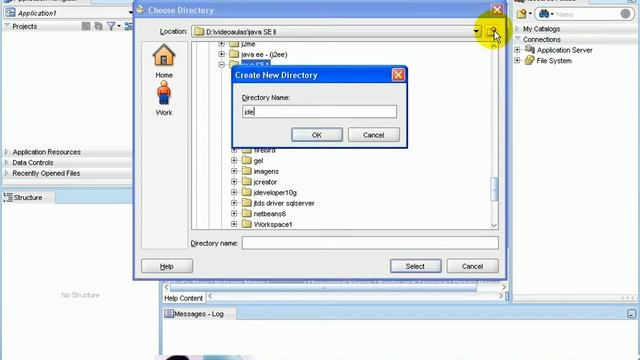Collapse the Connections section
Viewport: 640px width, 360px height.
[518, 39]
